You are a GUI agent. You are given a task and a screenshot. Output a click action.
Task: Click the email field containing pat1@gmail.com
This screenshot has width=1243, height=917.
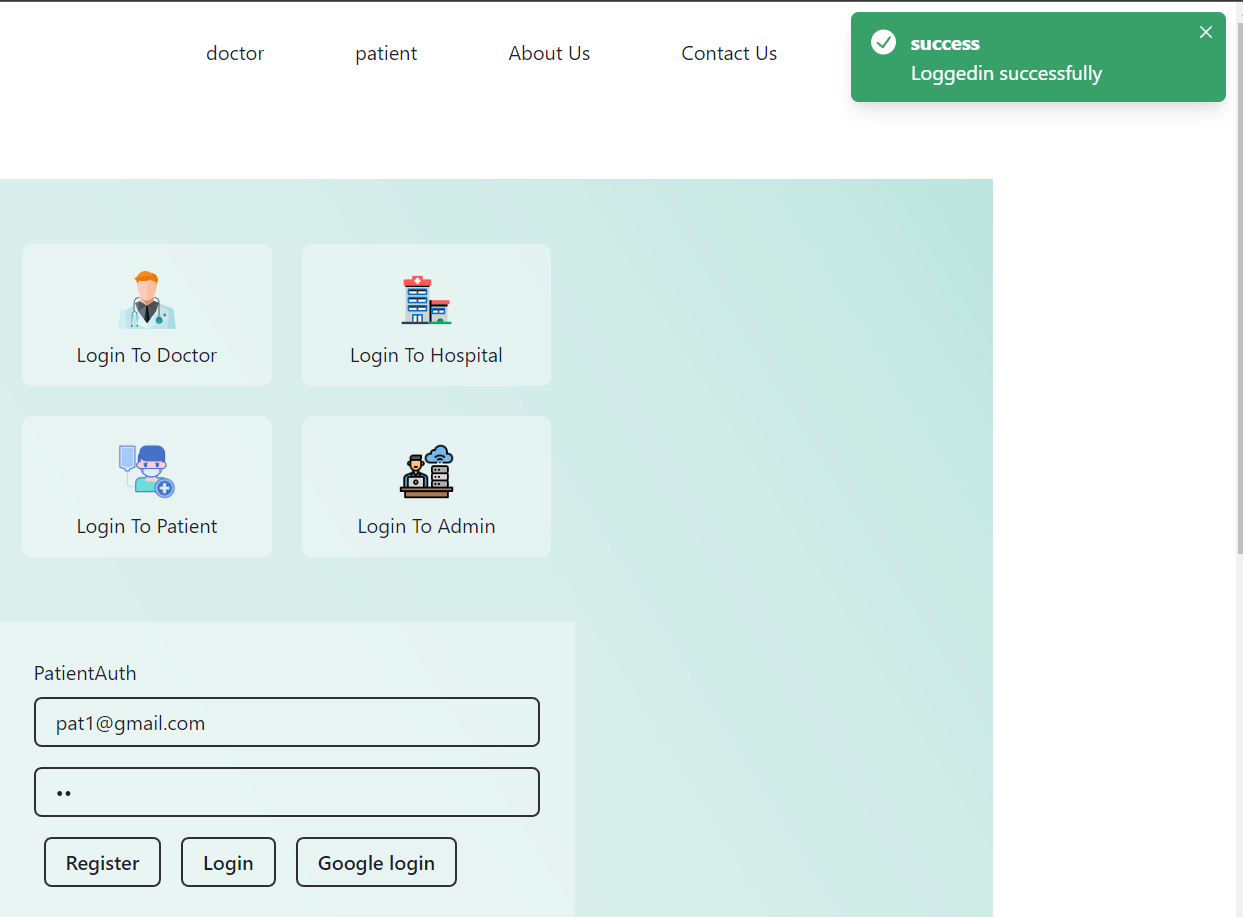[x=287, y=722]
